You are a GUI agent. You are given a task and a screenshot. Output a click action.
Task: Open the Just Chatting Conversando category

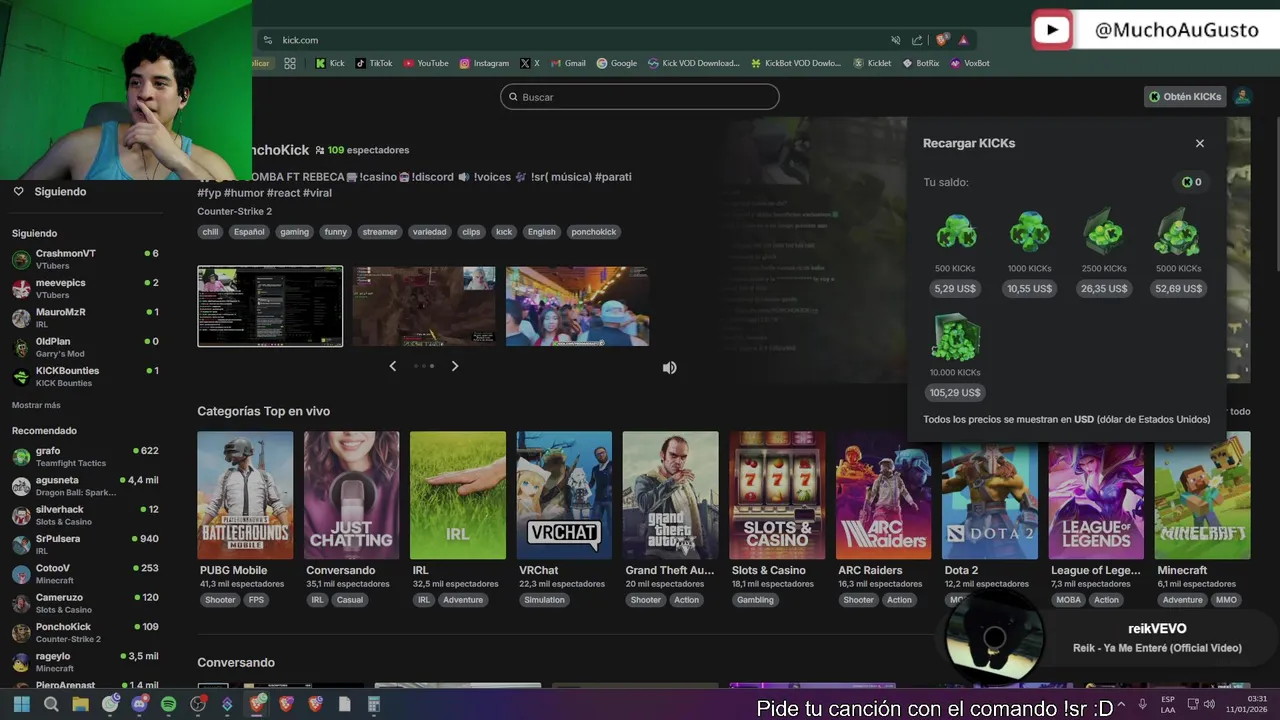tap(351, 495)
